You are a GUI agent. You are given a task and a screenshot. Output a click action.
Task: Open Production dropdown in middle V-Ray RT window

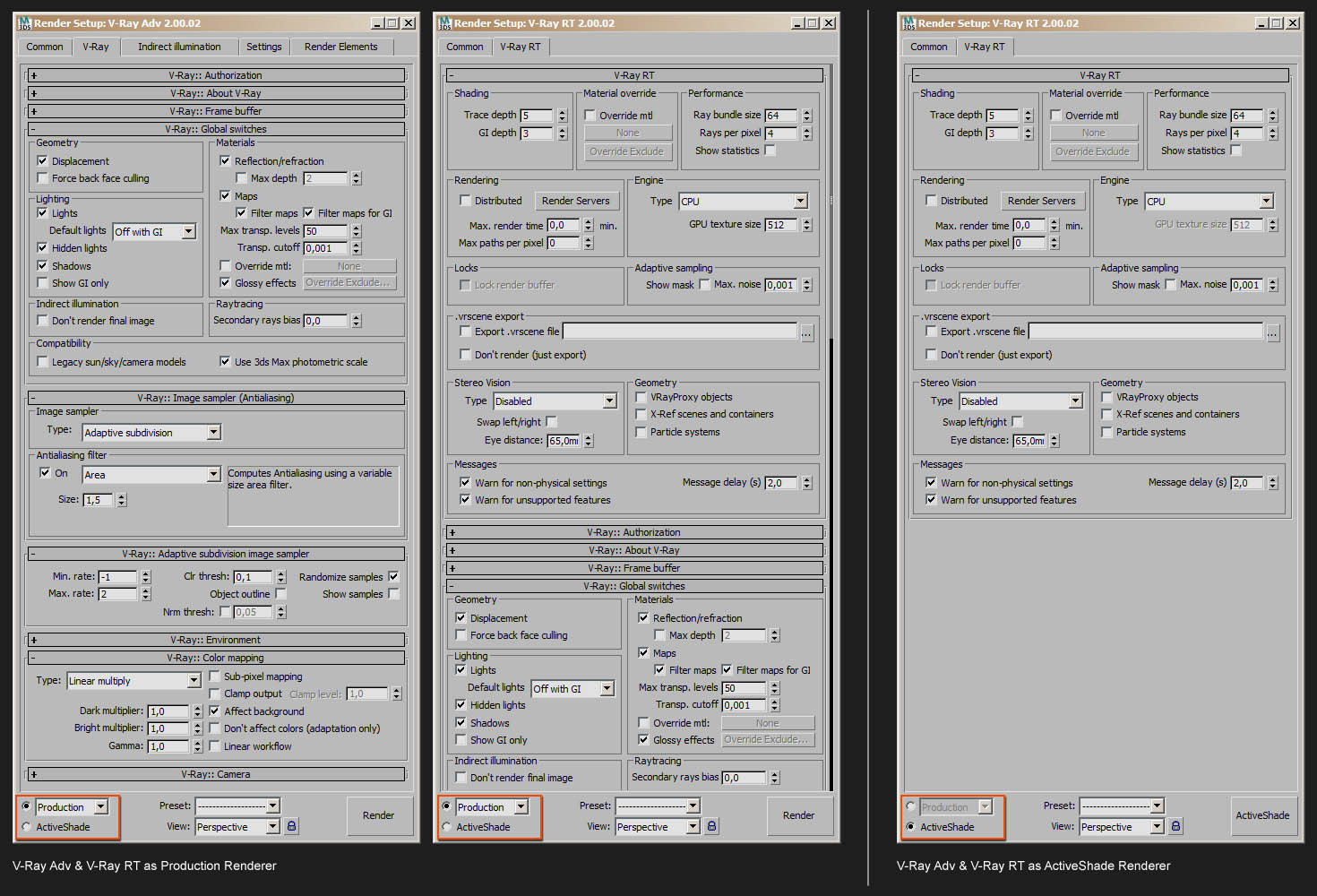pyautogui.click(x=492, y=807)
